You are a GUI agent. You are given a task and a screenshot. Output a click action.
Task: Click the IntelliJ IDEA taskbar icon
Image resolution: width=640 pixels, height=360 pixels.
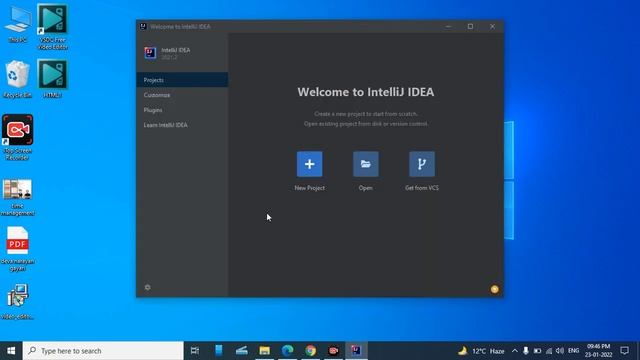pyautogui.click(x=356, y=351)
